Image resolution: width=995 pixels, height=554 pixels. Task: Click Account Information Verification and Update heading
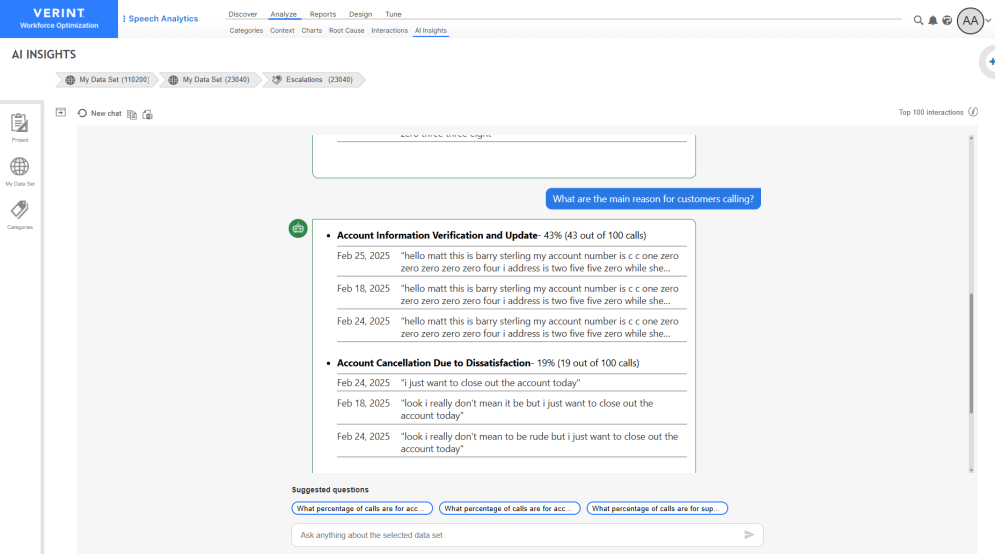[437, 235]
